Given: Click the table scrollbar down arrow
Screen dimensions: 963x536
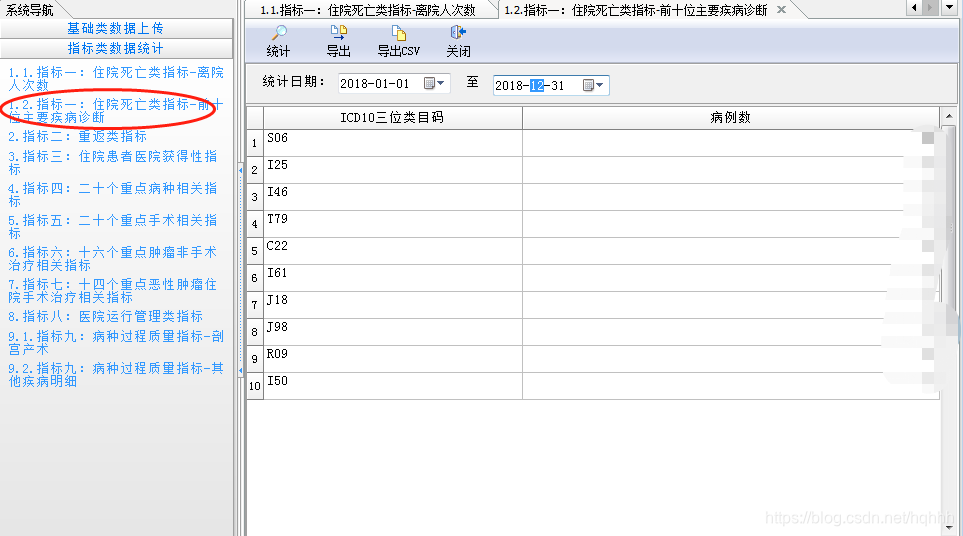Looking at the screenshot, I should pos(949,527).
